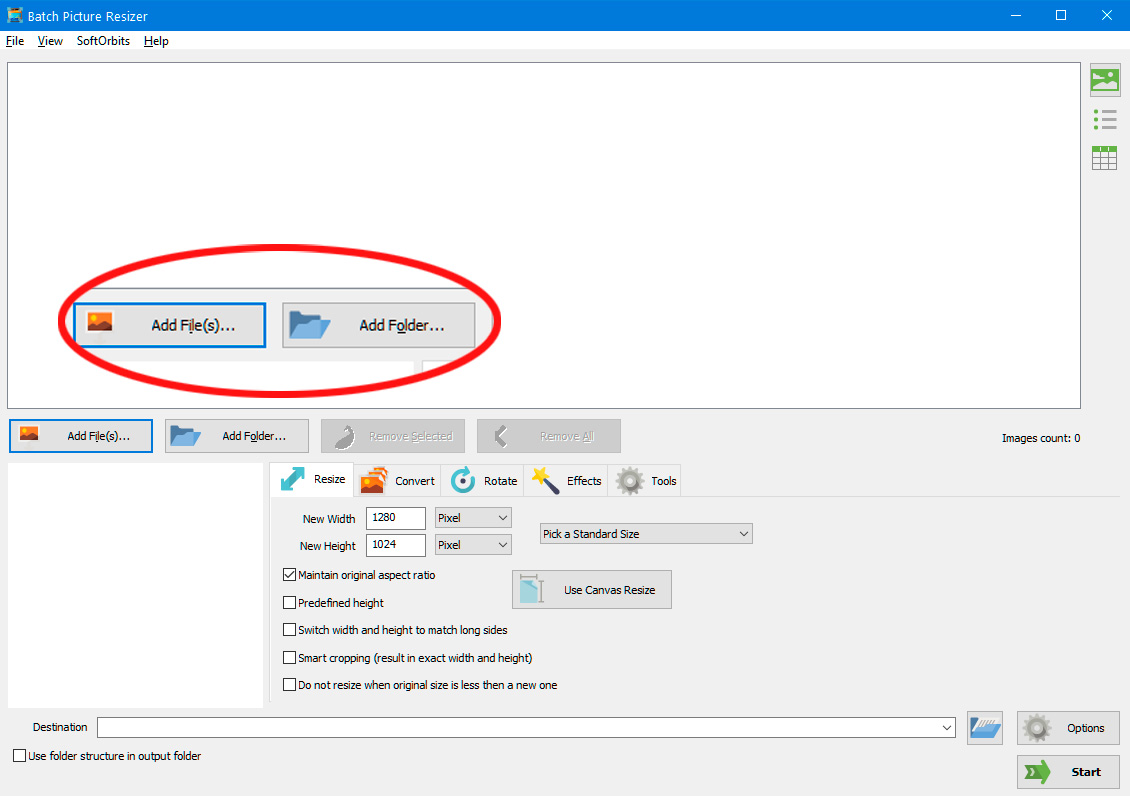Enable Smart cropping option
The height and width of the screenshot is (796, 1130).
click(289, 657)
